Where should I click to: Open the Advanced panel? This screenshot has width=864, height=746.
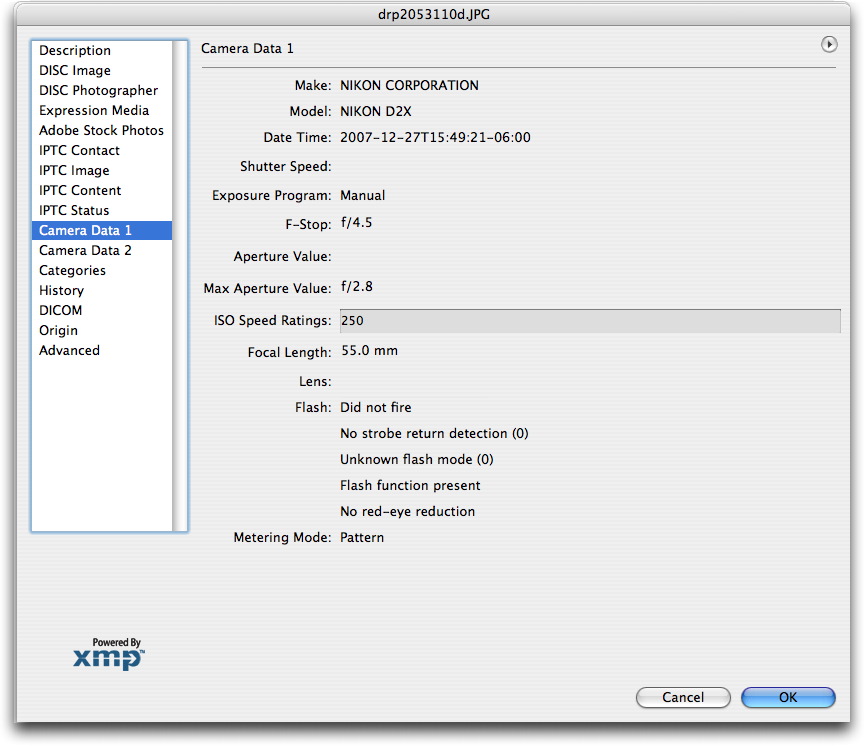69,351
